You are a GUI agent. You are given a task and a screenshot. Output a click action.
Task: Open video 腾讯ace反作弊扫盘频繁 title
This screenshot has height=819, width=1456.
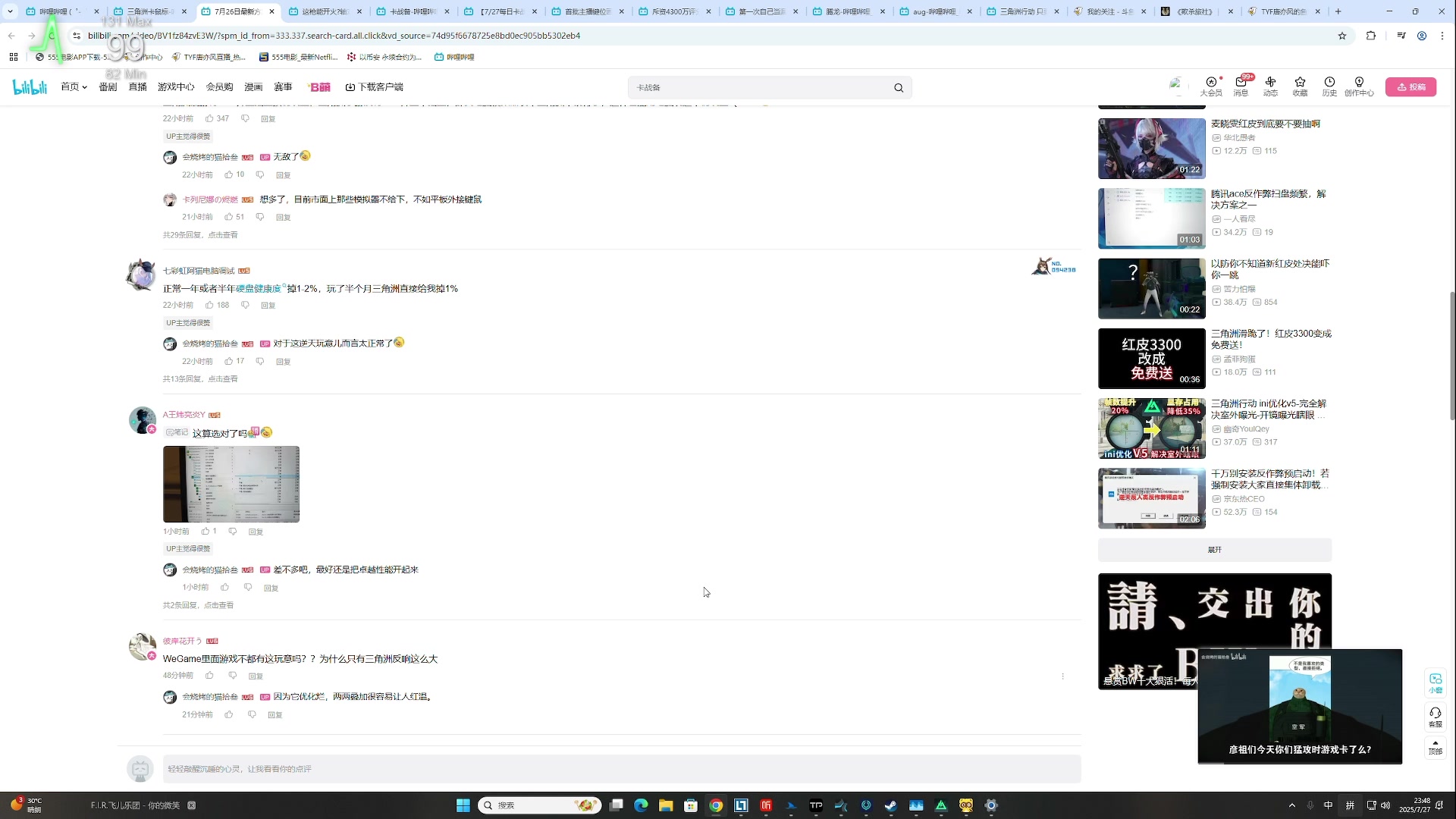click(1268, 199)
